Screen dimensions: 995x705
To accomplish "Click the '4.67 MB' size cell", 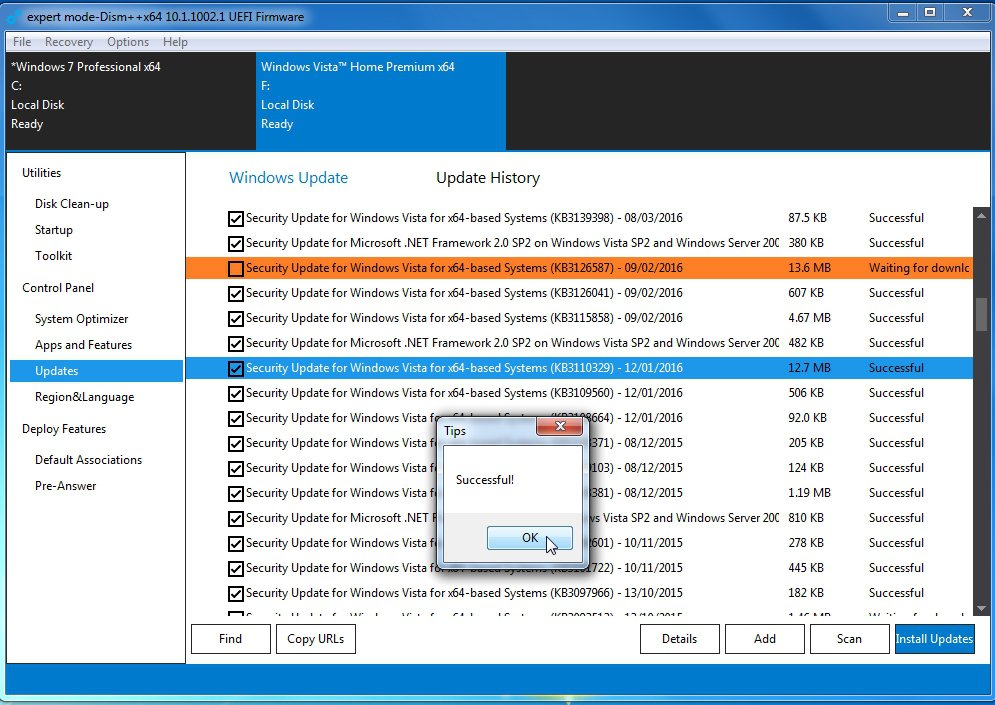I will tap(809, 317).
